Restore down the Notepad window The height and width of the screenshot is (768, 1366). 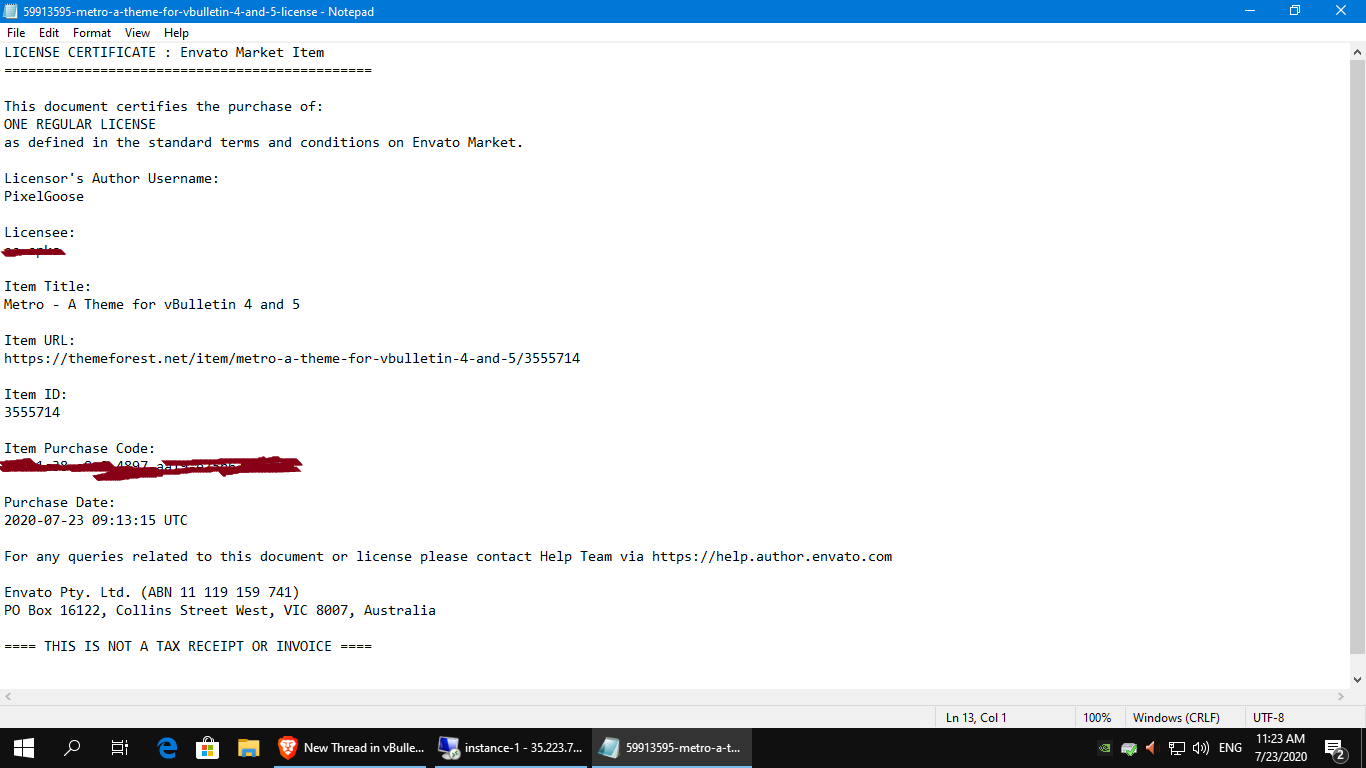1295,11
